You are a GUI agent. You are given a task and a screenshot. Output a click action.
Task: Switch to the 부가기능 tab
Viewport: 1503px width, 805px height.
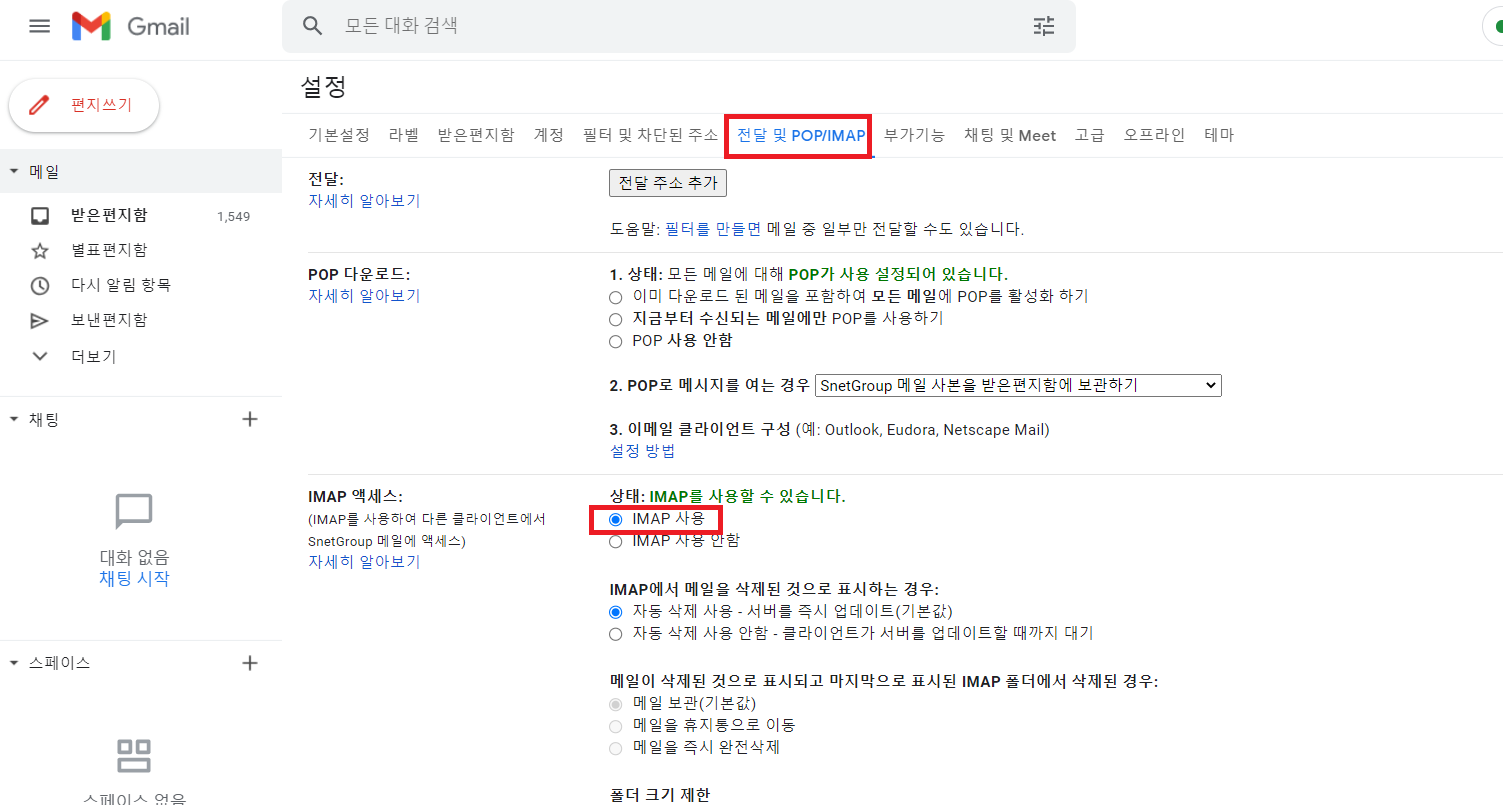914,135
